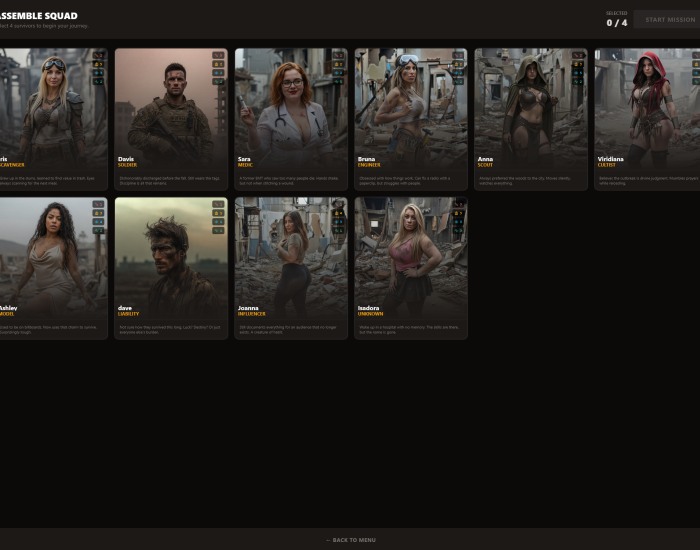Click Isadora's description text
This screenshot has height=550, width=700.
point(409,329)
